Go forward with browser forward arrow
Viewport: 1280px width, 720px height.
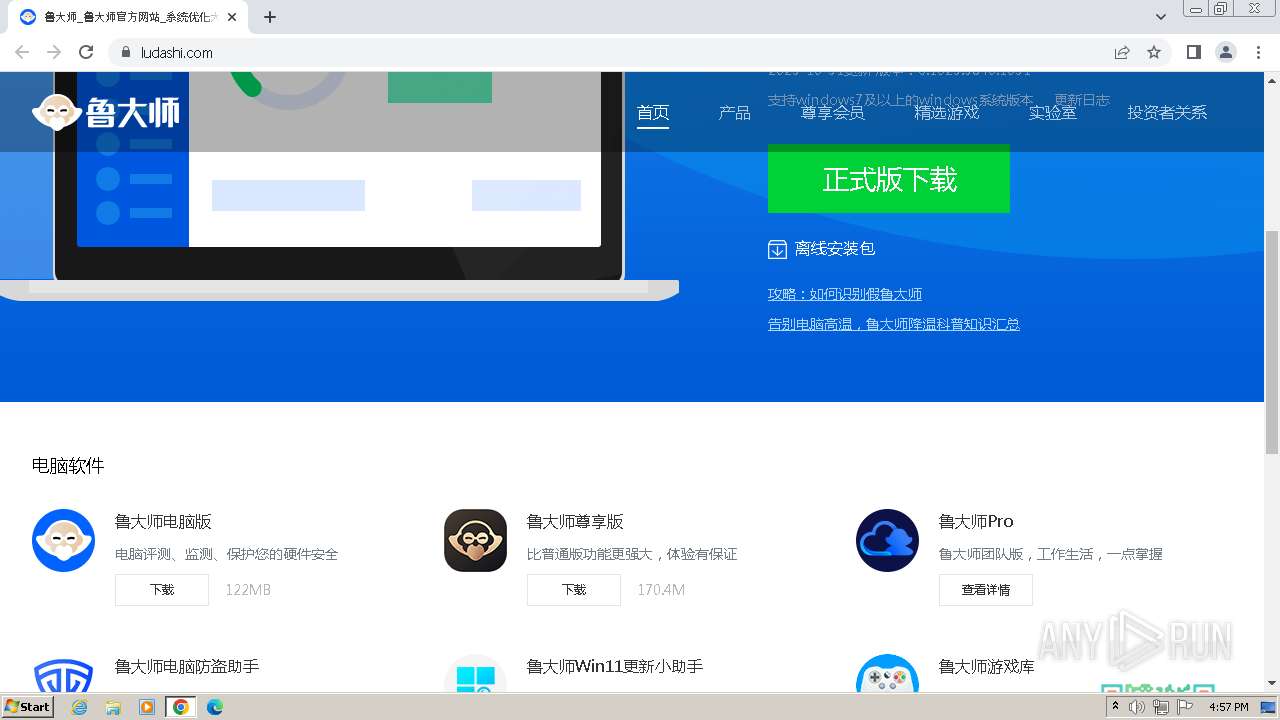click(x=54, y=52)
